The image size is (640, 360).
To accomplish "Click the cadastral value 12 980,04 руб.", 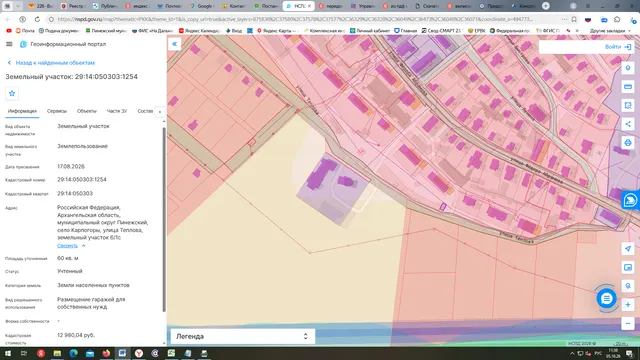I will (x=76, y=335).
